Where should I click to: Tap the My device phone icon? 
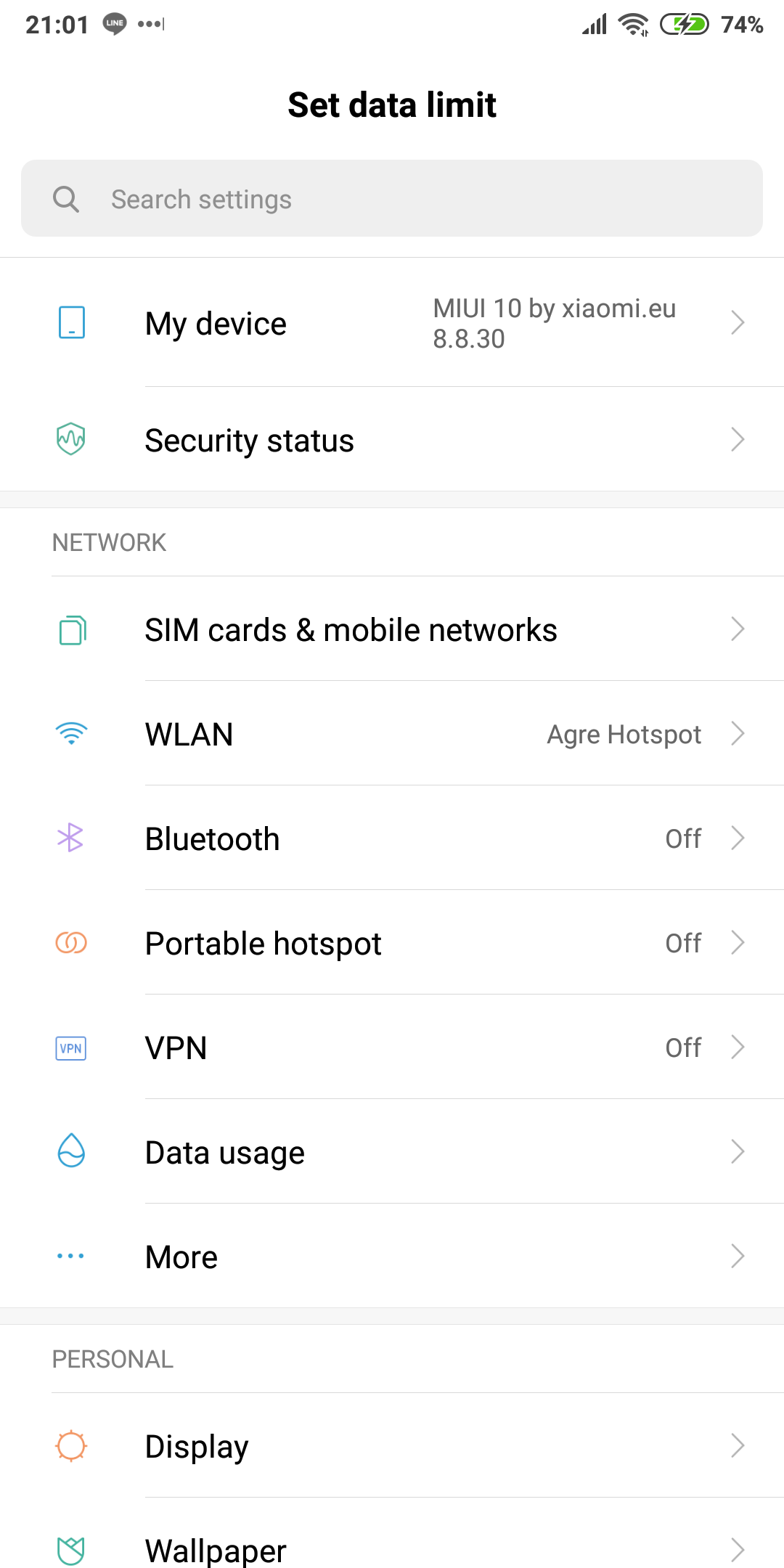tap(71, 322)
